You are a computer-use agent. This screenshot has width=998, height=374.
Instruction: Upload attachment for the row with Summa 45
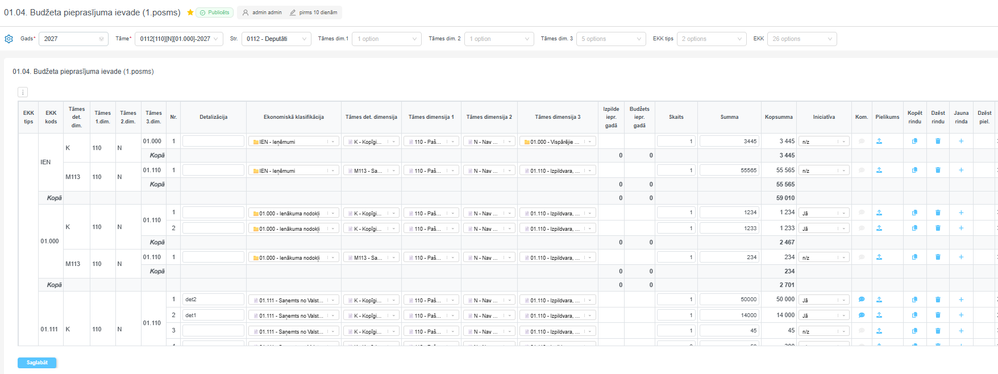click(x=878, y=330)
